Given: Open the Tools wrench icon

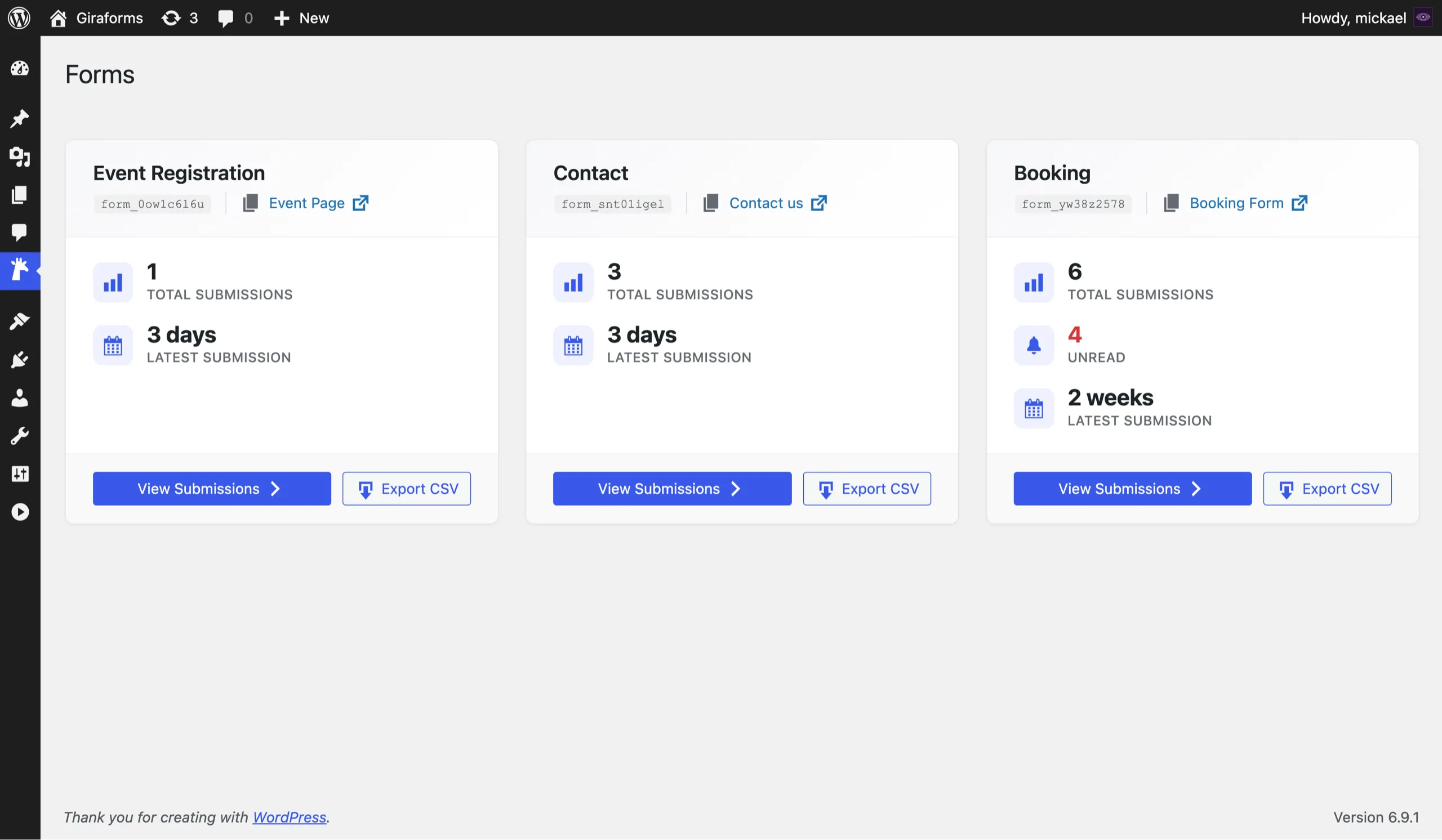Looking at the screenshot, I should (20, 435).
